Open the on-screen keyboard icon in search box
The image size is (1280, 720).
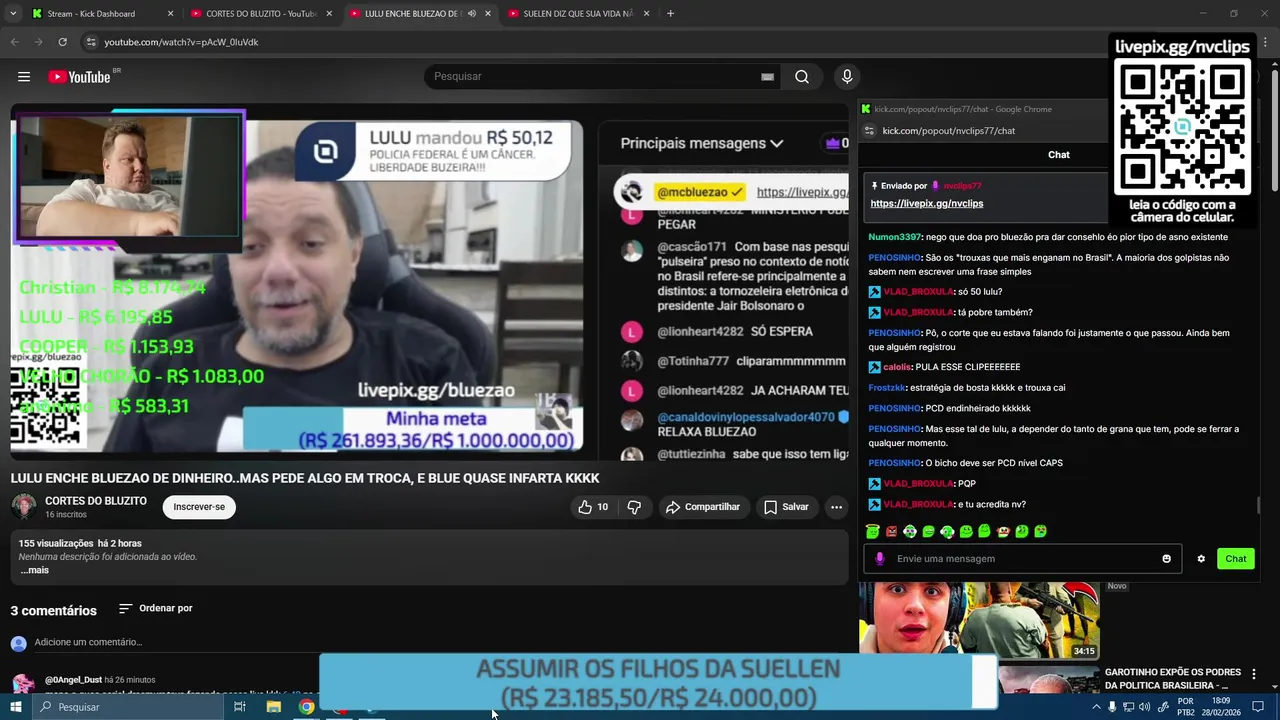coord(767,77)
